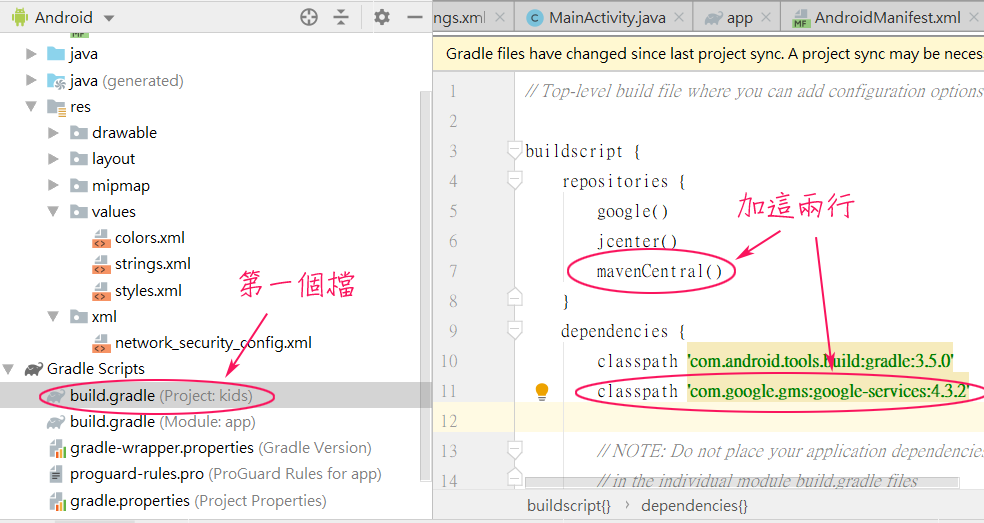Collapse the res folder
984x523 pixels.
pos(31,107)
